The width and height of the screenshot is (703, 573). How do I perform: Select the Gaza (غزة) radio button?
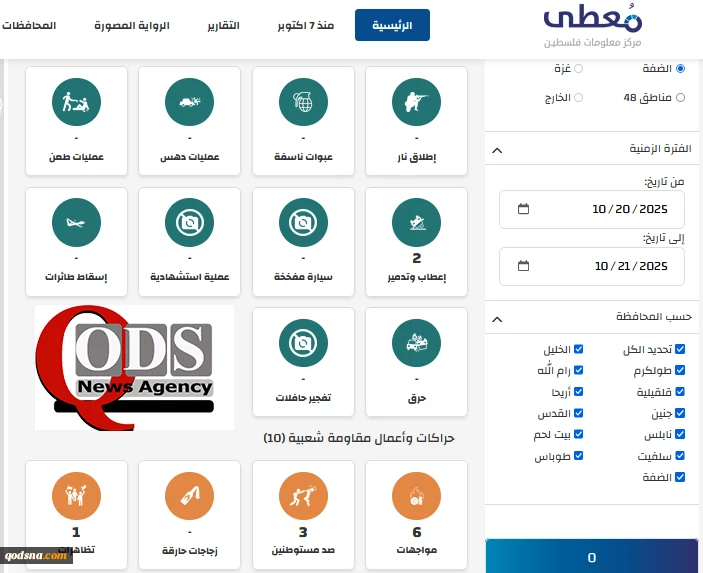point(578,68)
